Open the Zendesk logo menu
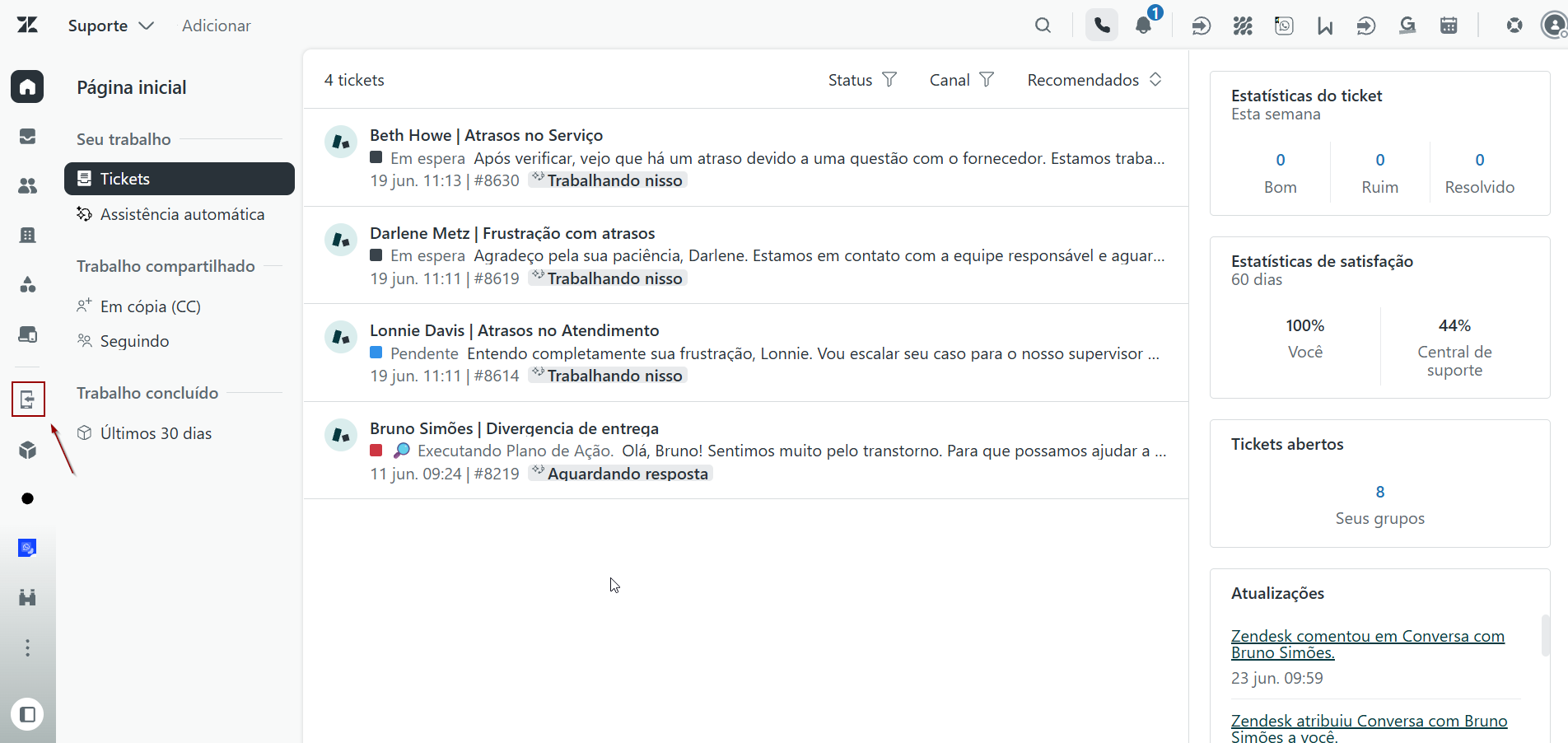The image size is (1568, 743). tap(27, 26)
